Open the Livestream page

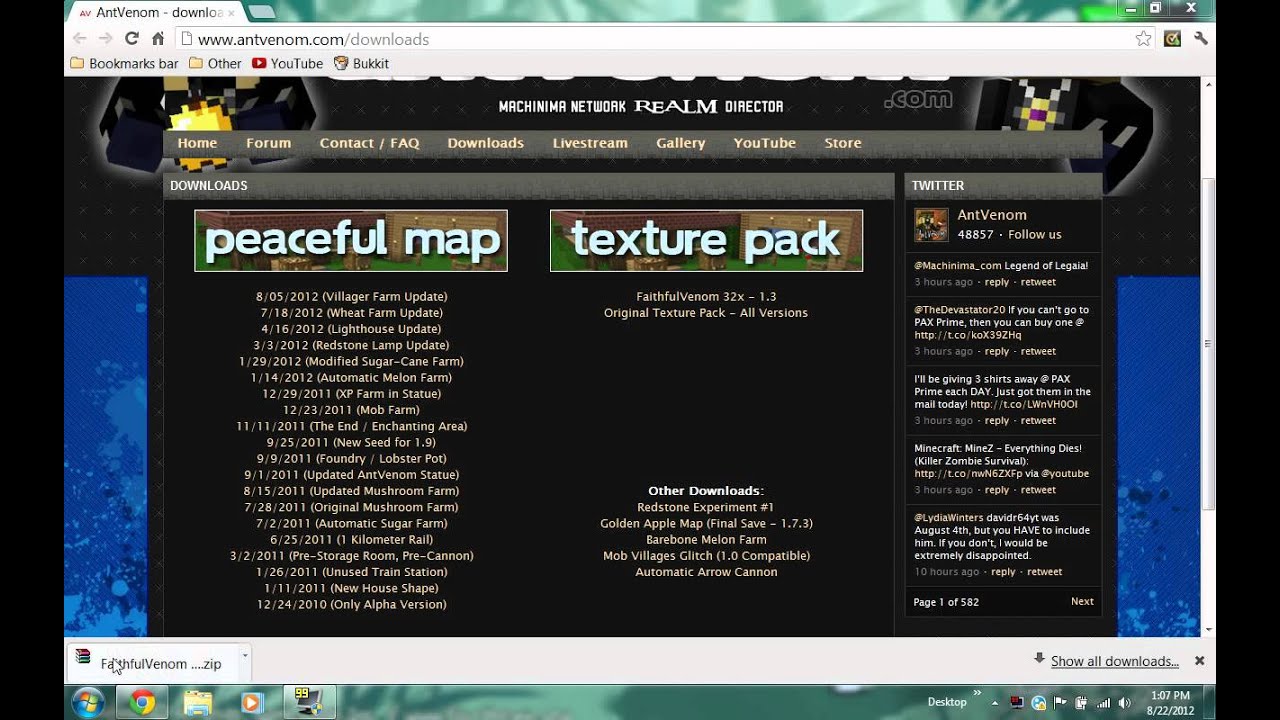click(x=590, y=143)
